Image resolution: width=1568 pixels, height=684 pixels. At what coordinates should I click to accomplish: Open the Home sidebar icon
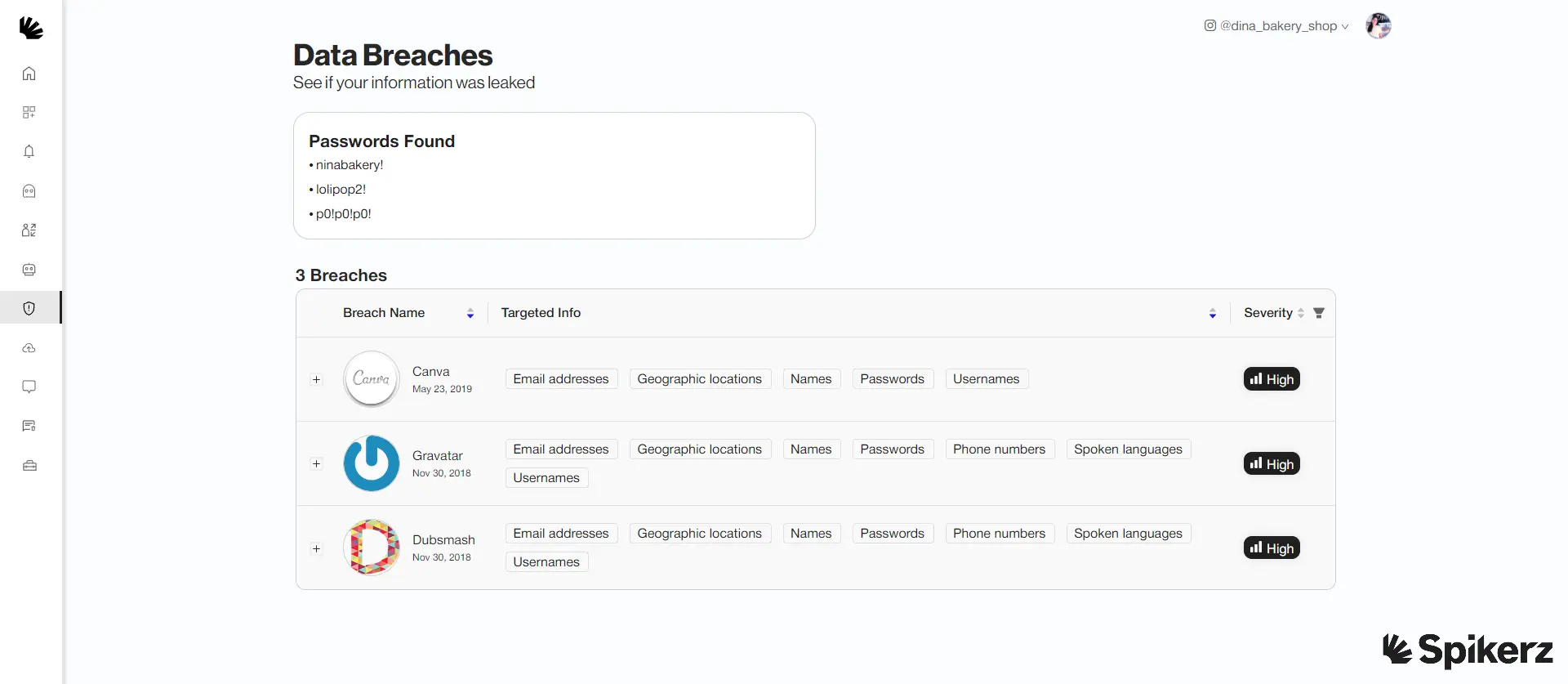pos(29,74)
